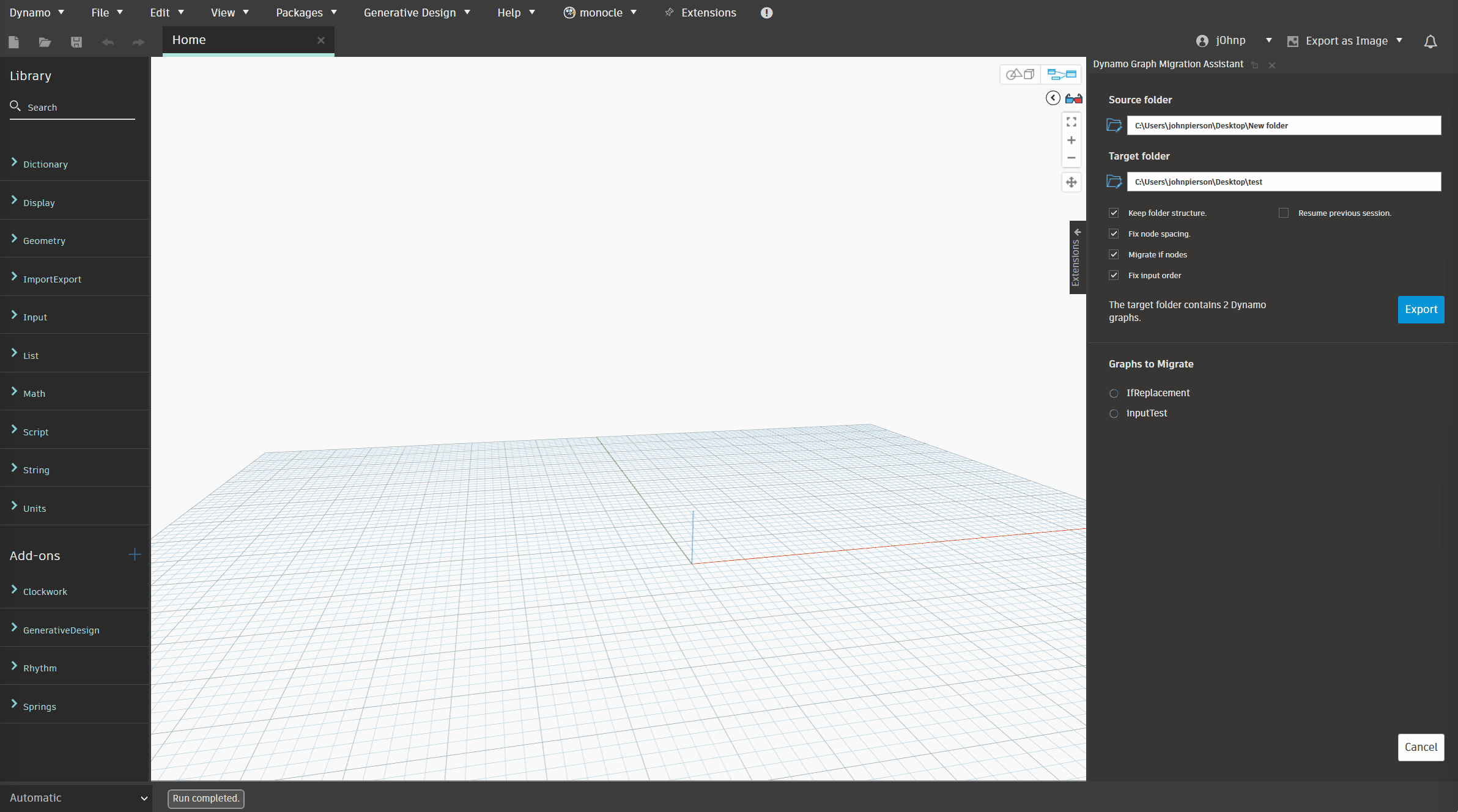Image resolution: width=1458 pixels, height=812 pixels.
Task: Select the IfReplacement graph radio button
Action: tap(1114, 393)
